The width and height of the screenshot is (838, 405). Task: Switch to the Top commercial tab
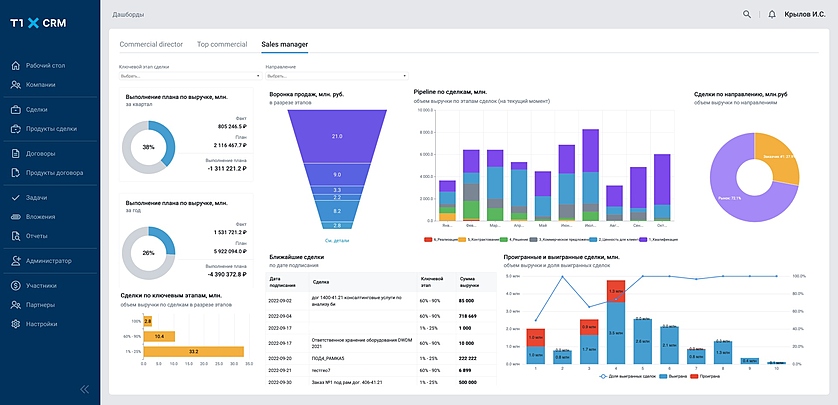(222, 45)
